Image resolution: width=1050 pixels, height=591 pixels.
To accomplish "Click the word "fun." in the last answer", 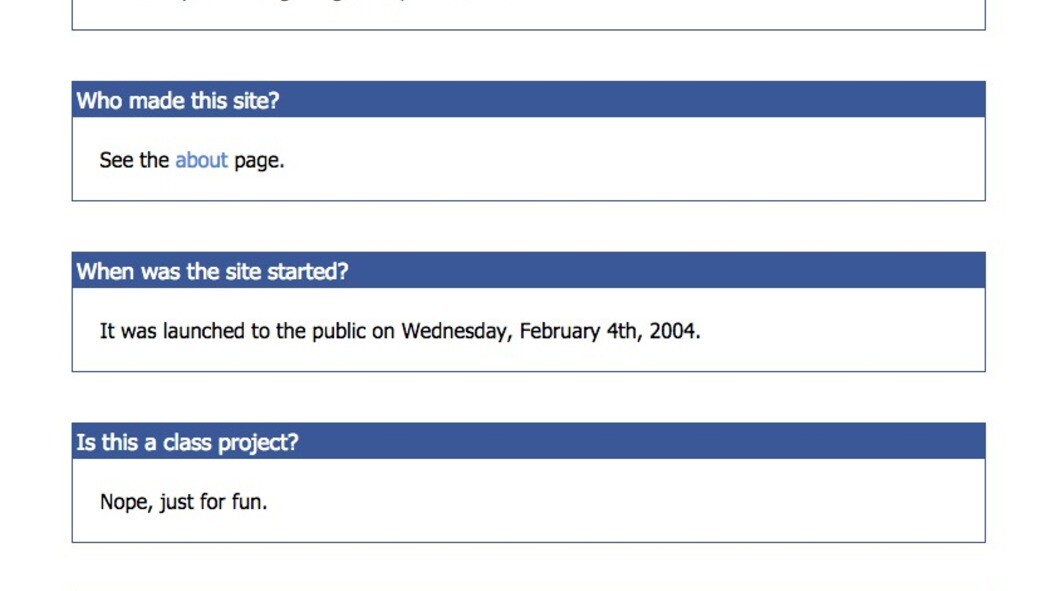I will click(x=249, y=502).
